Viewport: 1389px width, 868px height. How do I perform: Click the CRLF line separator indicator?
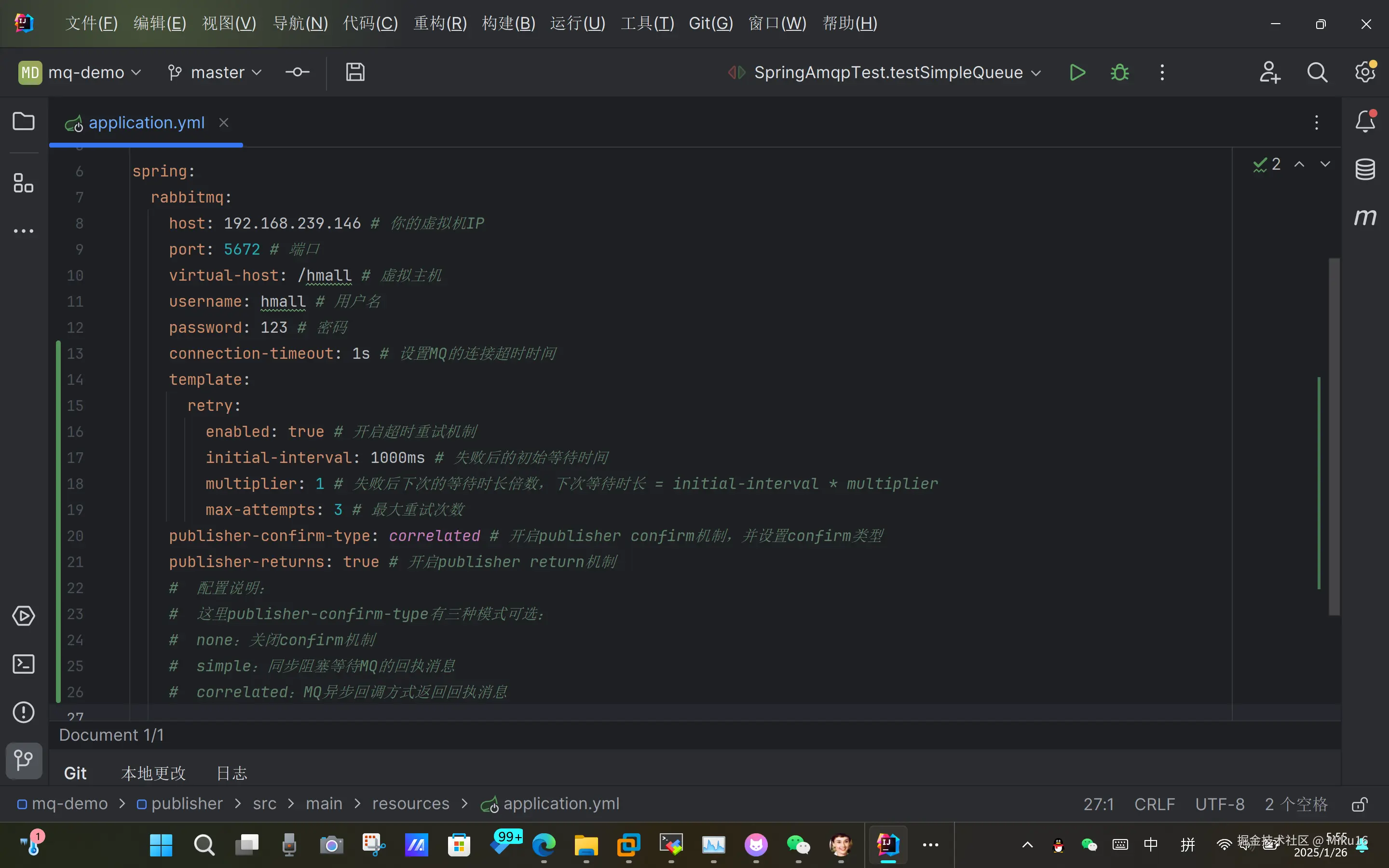tap(1154, 804)
